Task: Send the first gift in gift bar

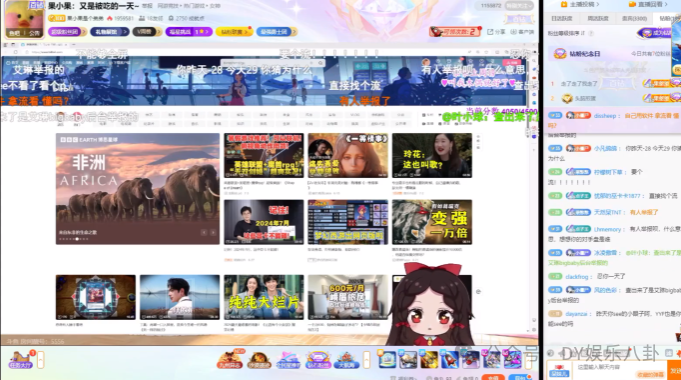Action: [x=387, y=360]
